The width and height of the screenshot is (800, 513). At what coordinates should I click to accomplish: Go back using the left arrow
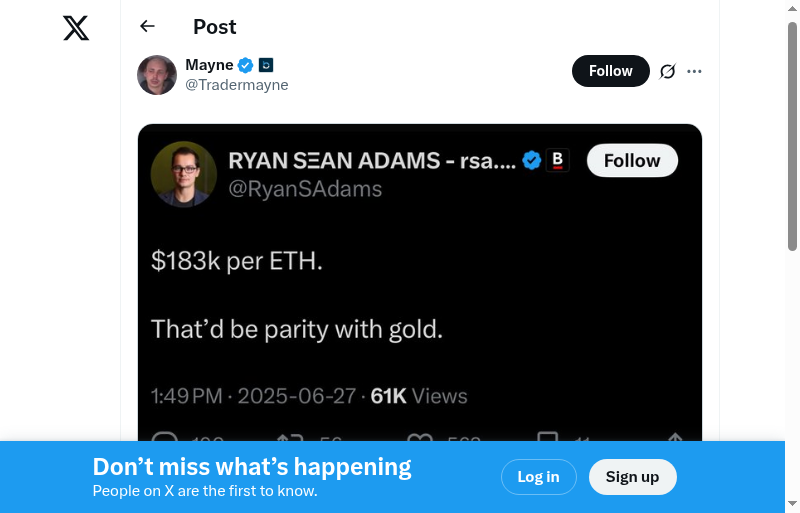(x=148, y=26)
